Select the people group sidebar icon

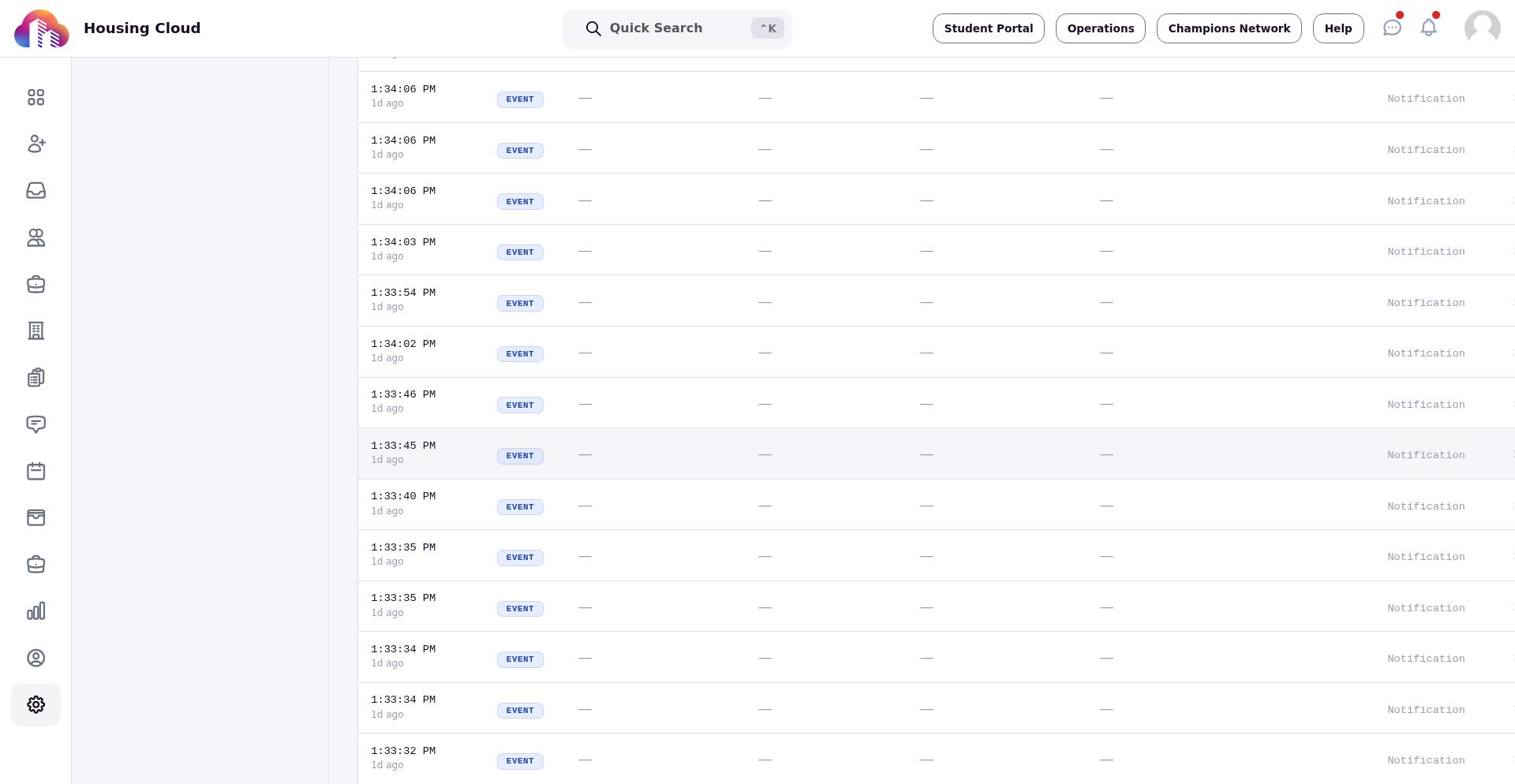(36, 237)
